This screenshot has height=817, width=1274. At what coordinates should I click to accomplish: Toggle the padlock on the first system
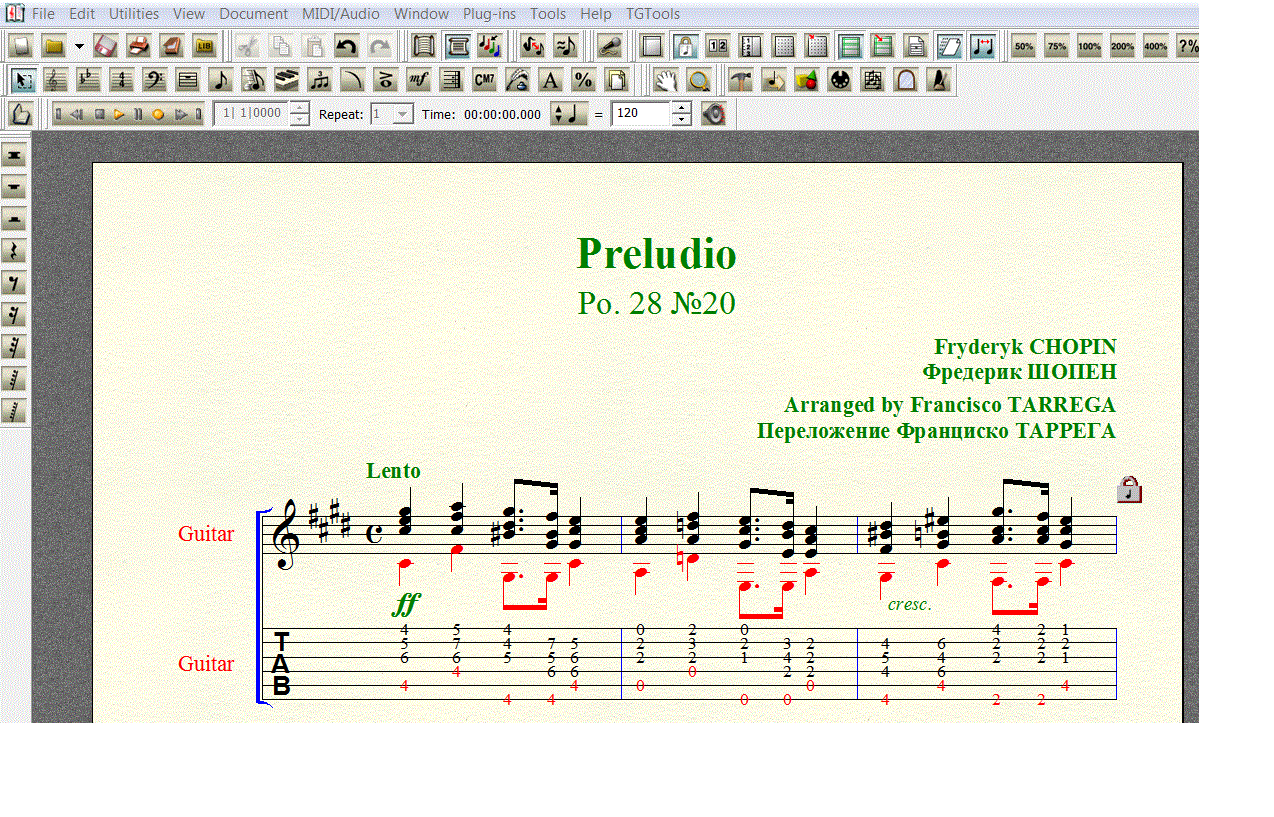1129,489
